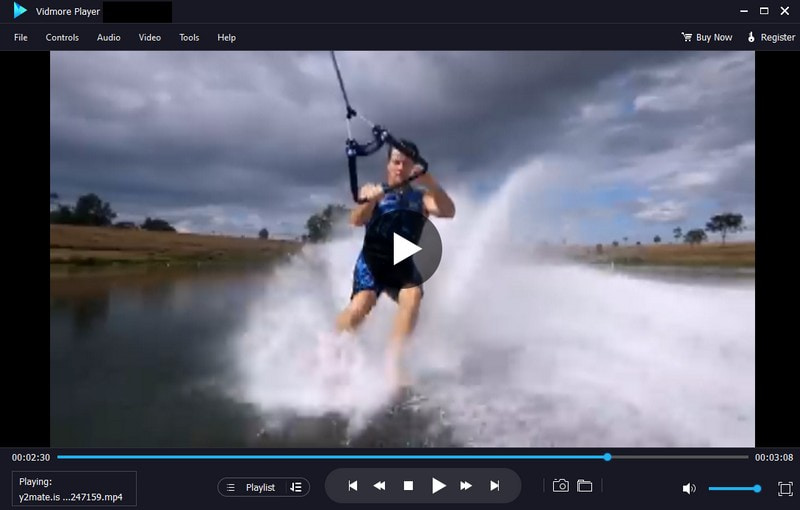The image size is (800, 510).
Task: Fast forward the video
Action: [x=466, y=486]
